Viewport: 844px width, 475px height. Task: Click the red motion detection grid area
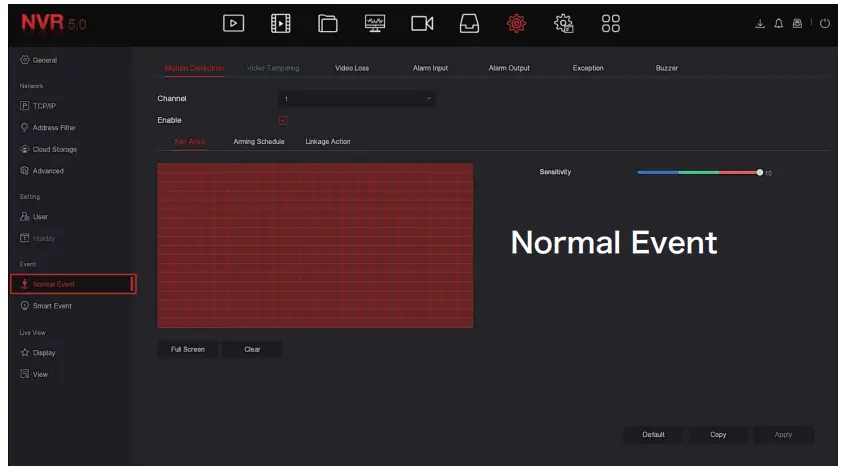(x=315, y=246)
